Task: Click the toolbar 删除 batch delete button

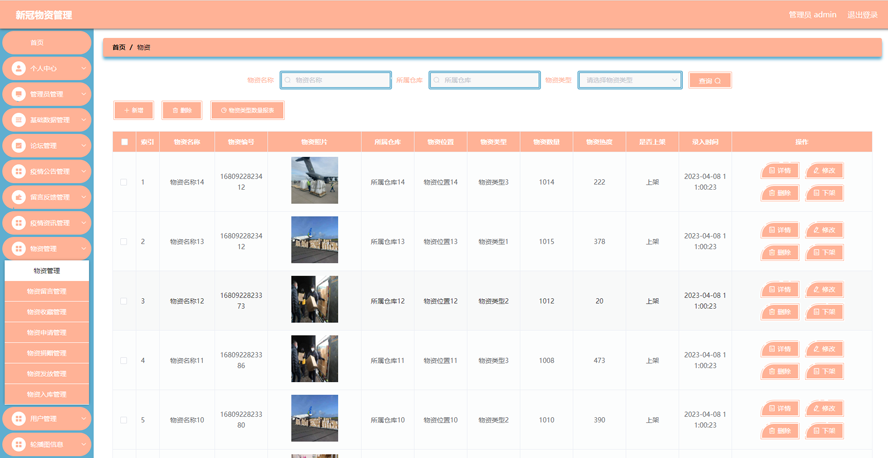Action: tap(182, 110)
